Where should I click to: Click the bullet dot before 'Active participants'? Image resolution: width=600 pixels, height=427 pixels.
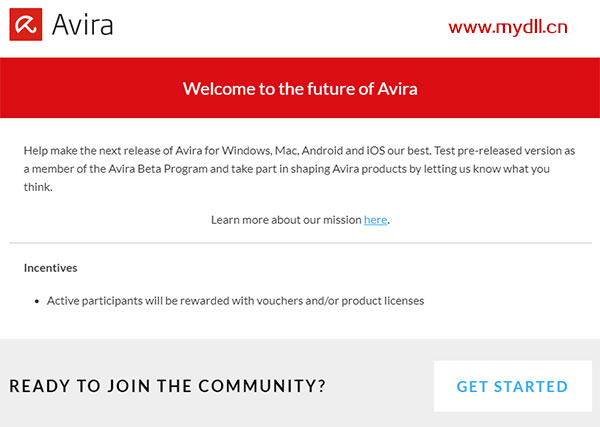pyautogui.click(x=37, y=302)
